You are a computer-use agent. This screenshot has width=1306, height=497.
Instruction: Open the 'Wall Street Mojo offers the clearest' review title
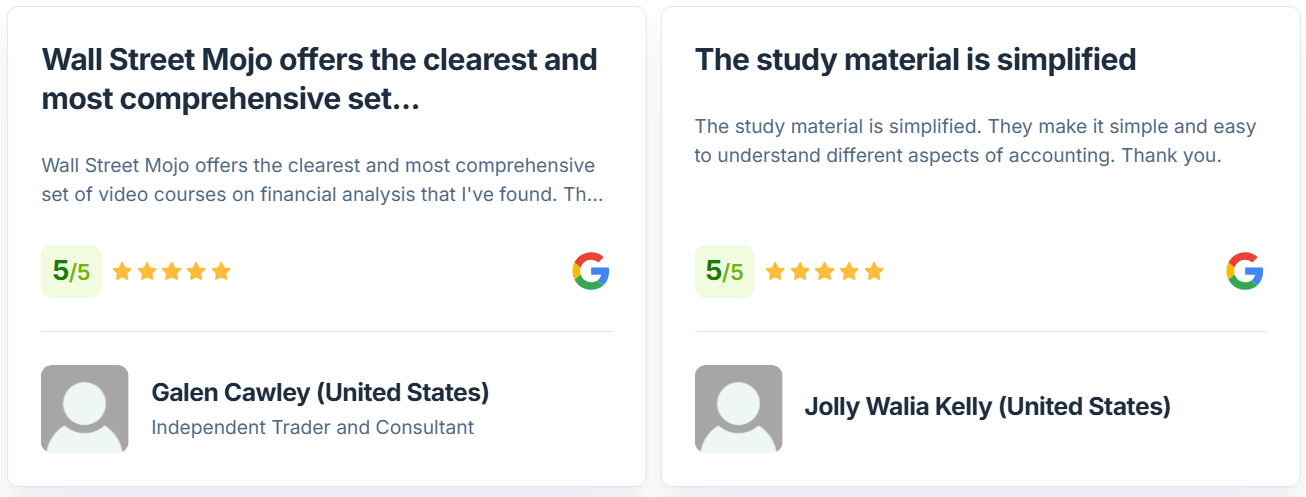coord(320,79)
